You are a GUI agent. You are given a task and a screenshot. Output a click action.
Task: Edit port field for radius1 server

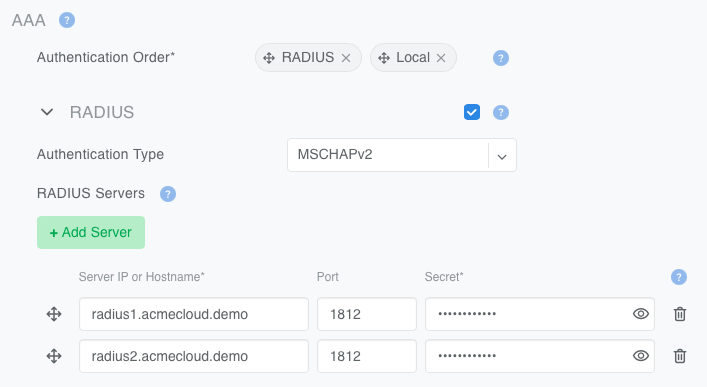coord(367,314)
